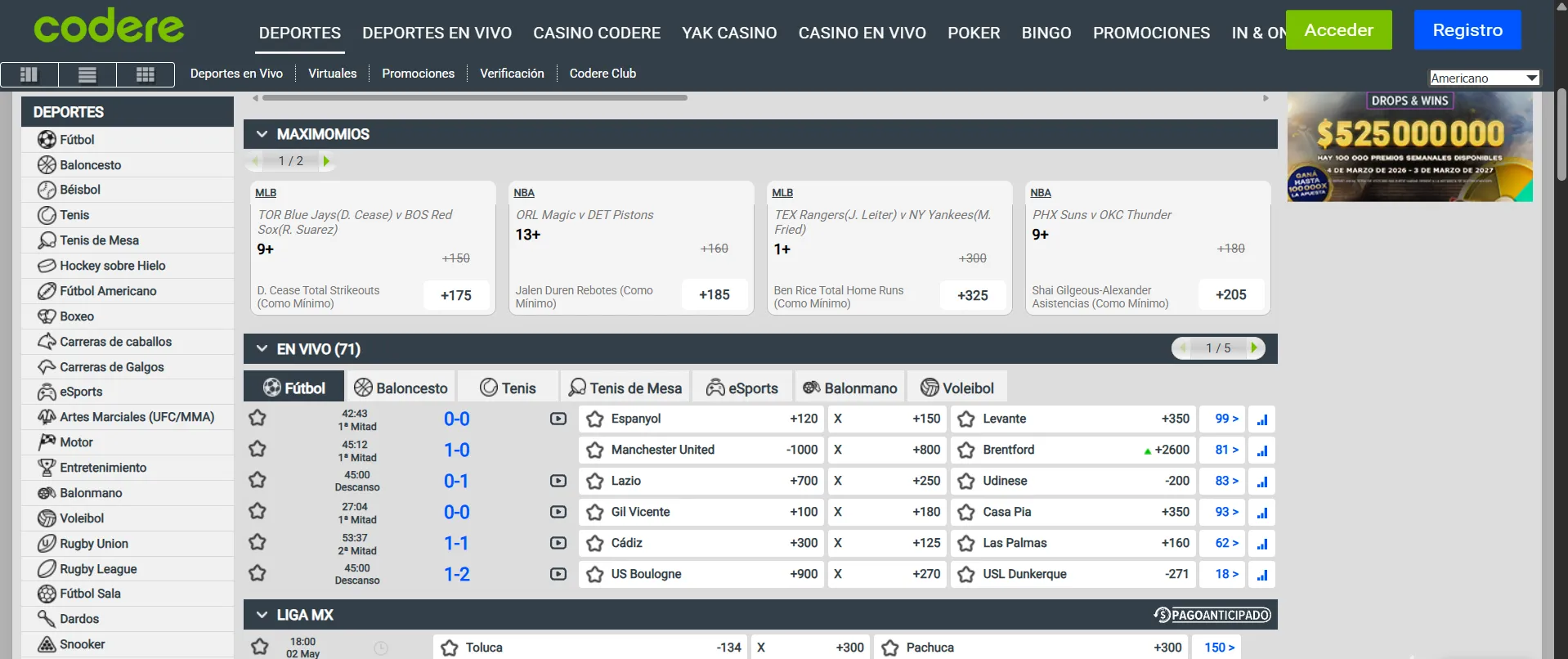Viewport: 1568px width, 659px height.
Task: Collapse the EN VIVO (71) section
Action: tap(262, 349)
